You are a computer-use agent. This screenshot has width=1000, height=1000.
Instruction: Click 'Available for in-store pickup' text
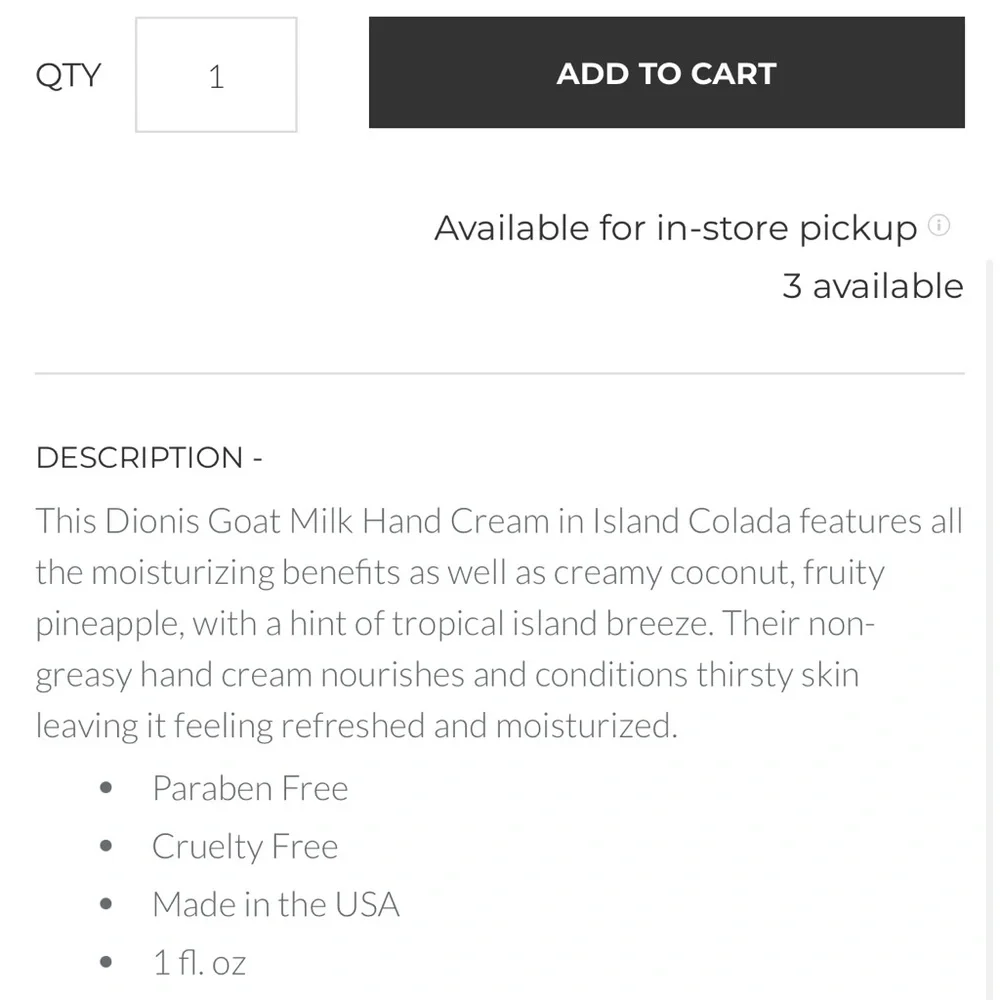pyautogui.click(x=674, y=227)
